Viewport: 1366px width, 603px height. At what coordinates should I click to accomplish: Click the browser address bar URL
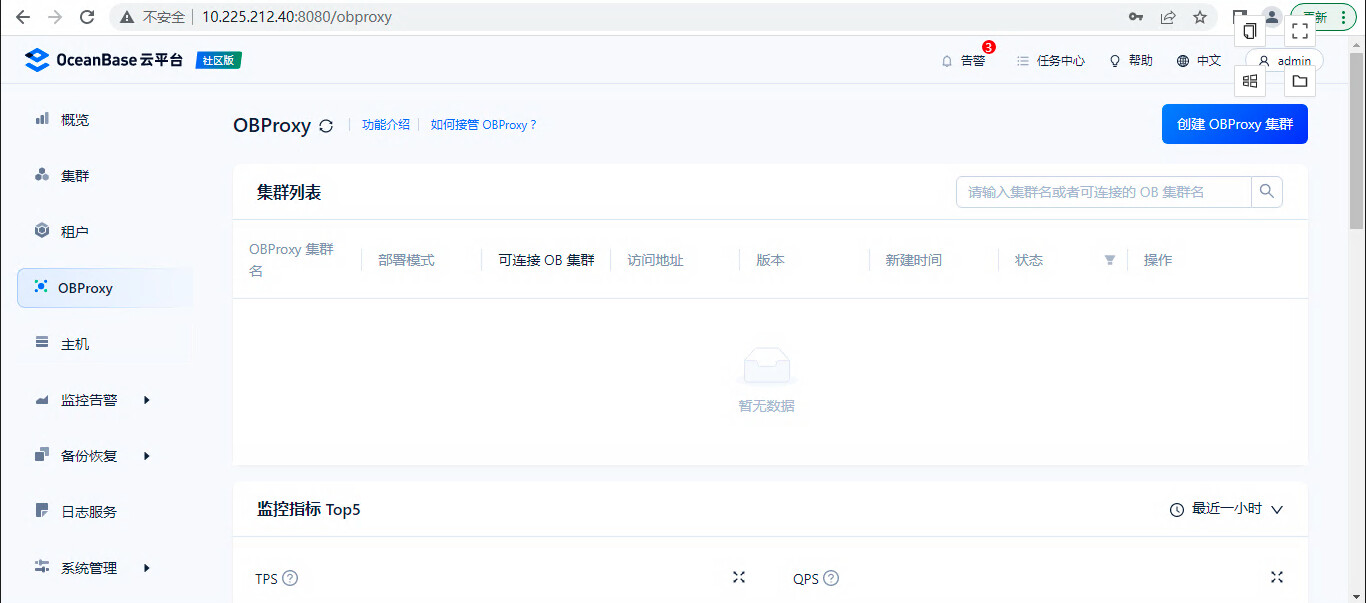(297, 17)
